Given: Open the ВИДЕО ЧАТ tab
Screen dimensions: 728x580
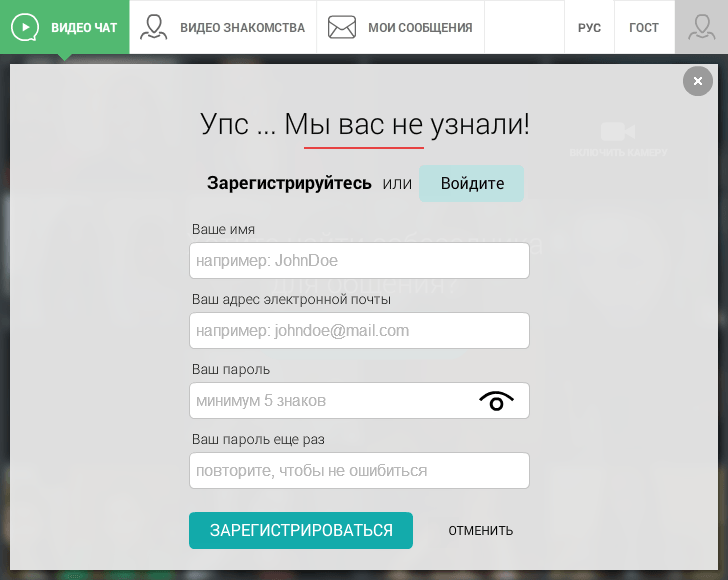Looking at the screenshot, I should coord(65,27).
